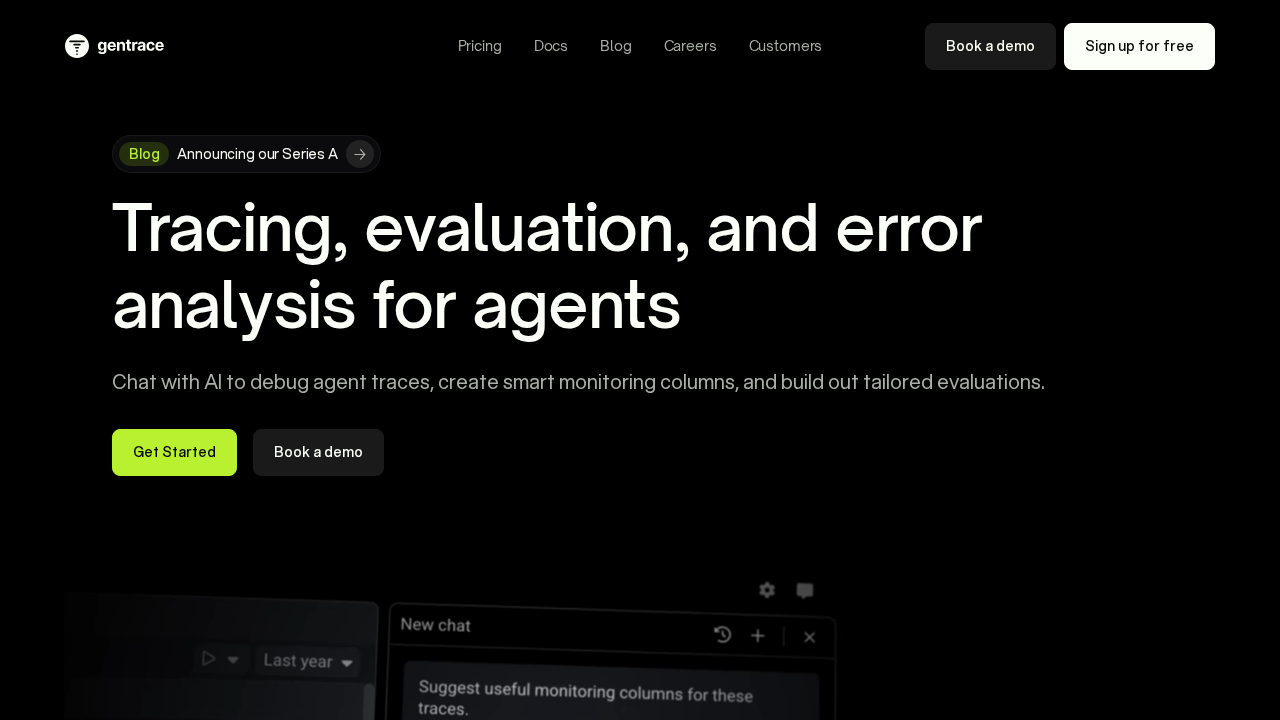
Task: Open the Customers page
Action: 785,46
